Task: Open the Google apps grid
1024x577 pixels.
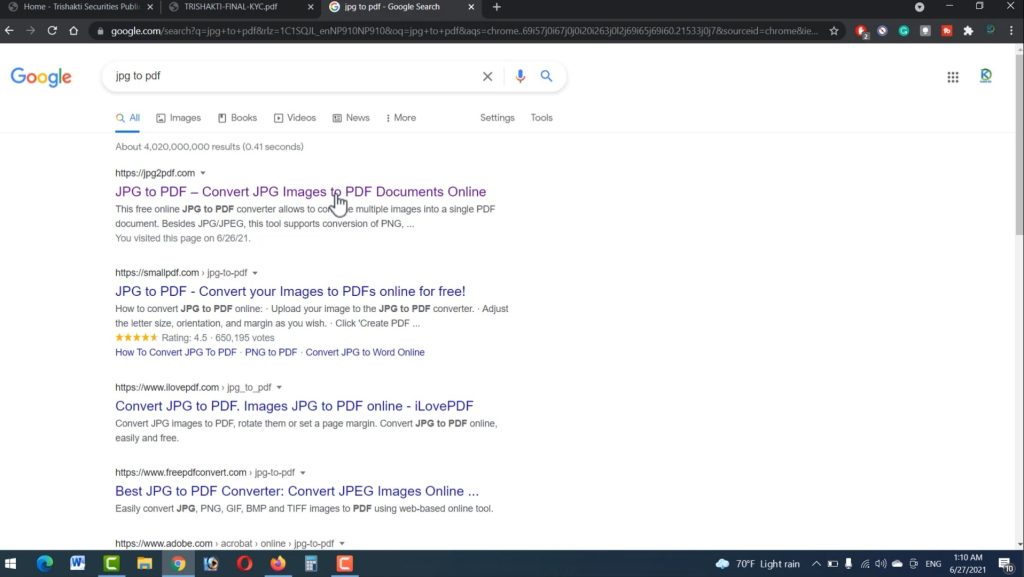Action: [x=953, y=77]
